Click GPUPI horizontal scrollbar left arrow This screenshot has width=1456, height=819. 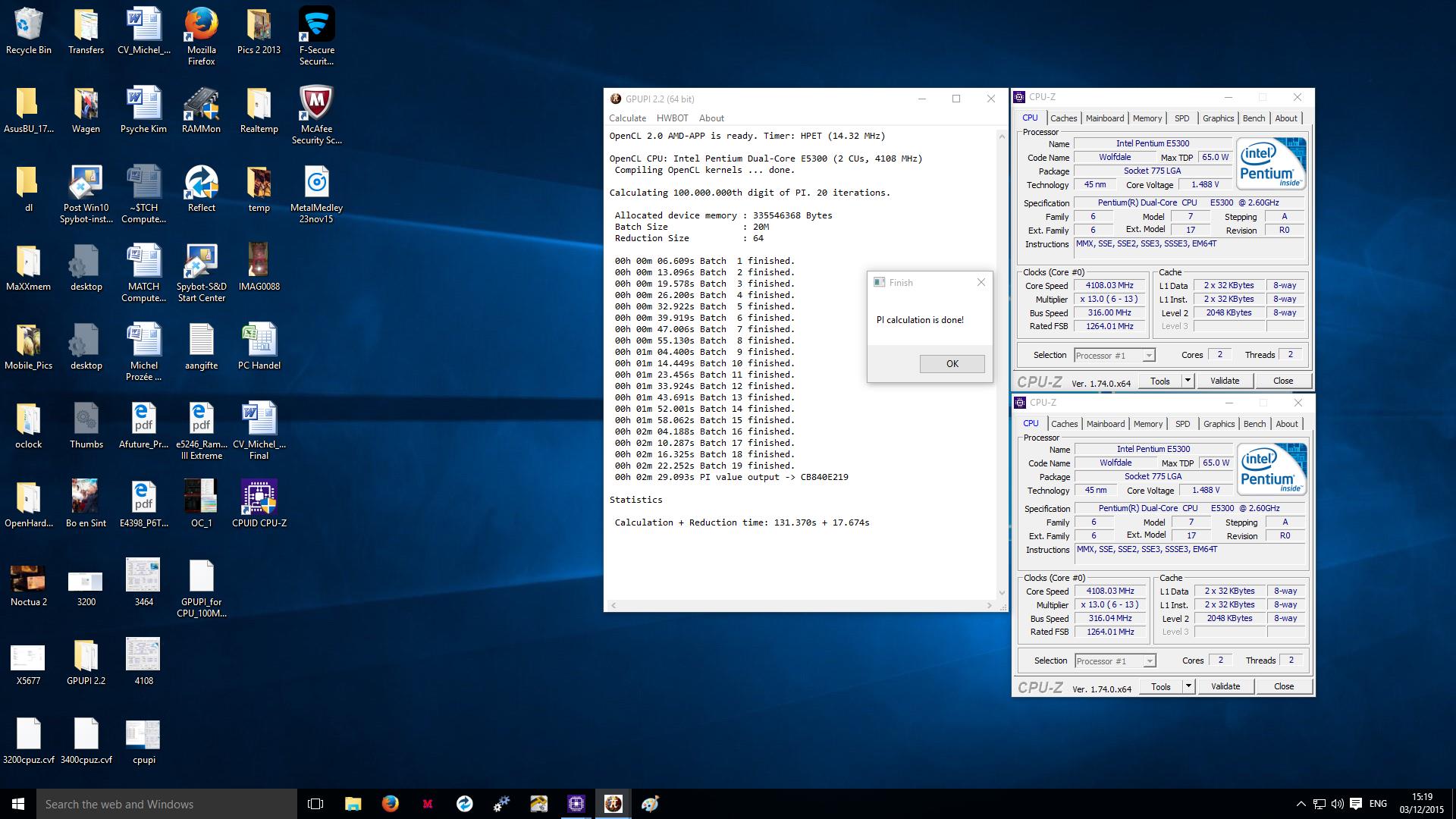(x=613, y=605)
